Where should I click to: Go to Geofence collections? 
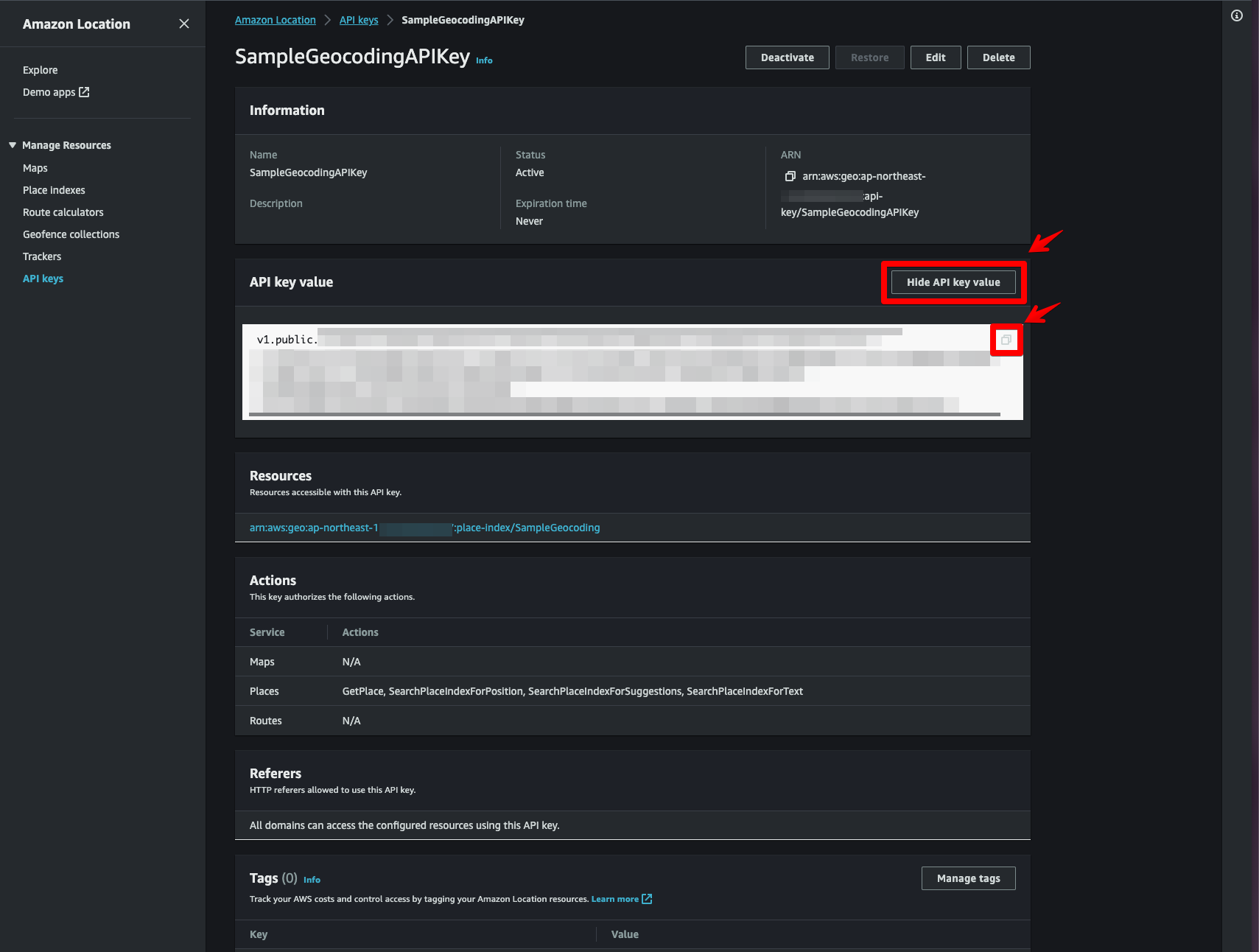coord(71,234)
